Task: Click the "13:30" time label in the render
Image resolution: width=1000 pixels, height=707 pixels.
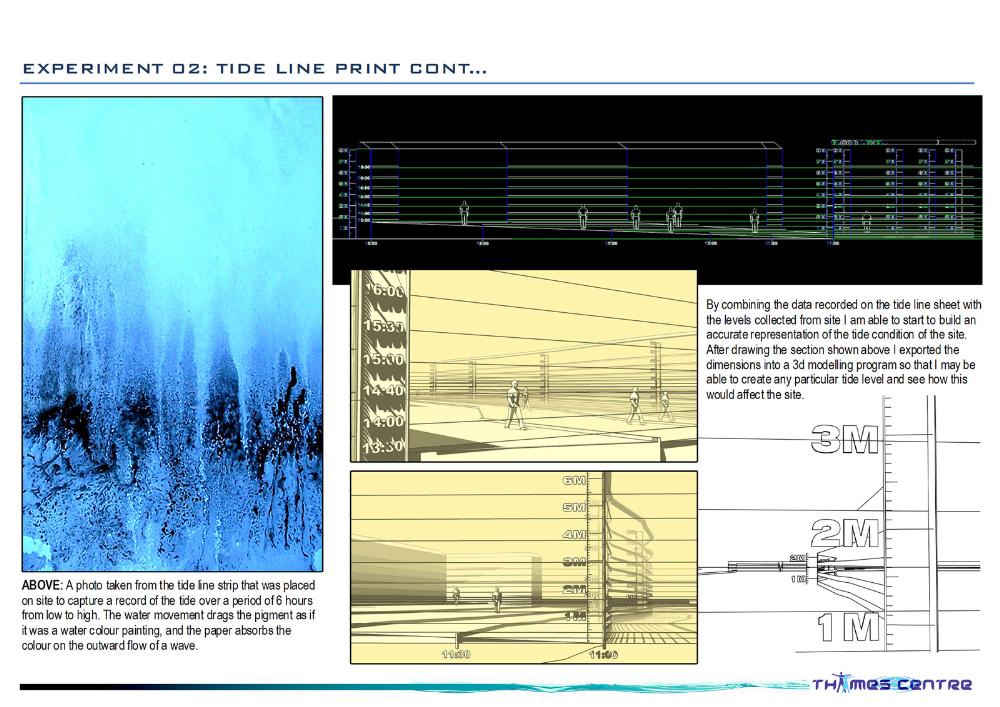Action: [x=384, y=447]
